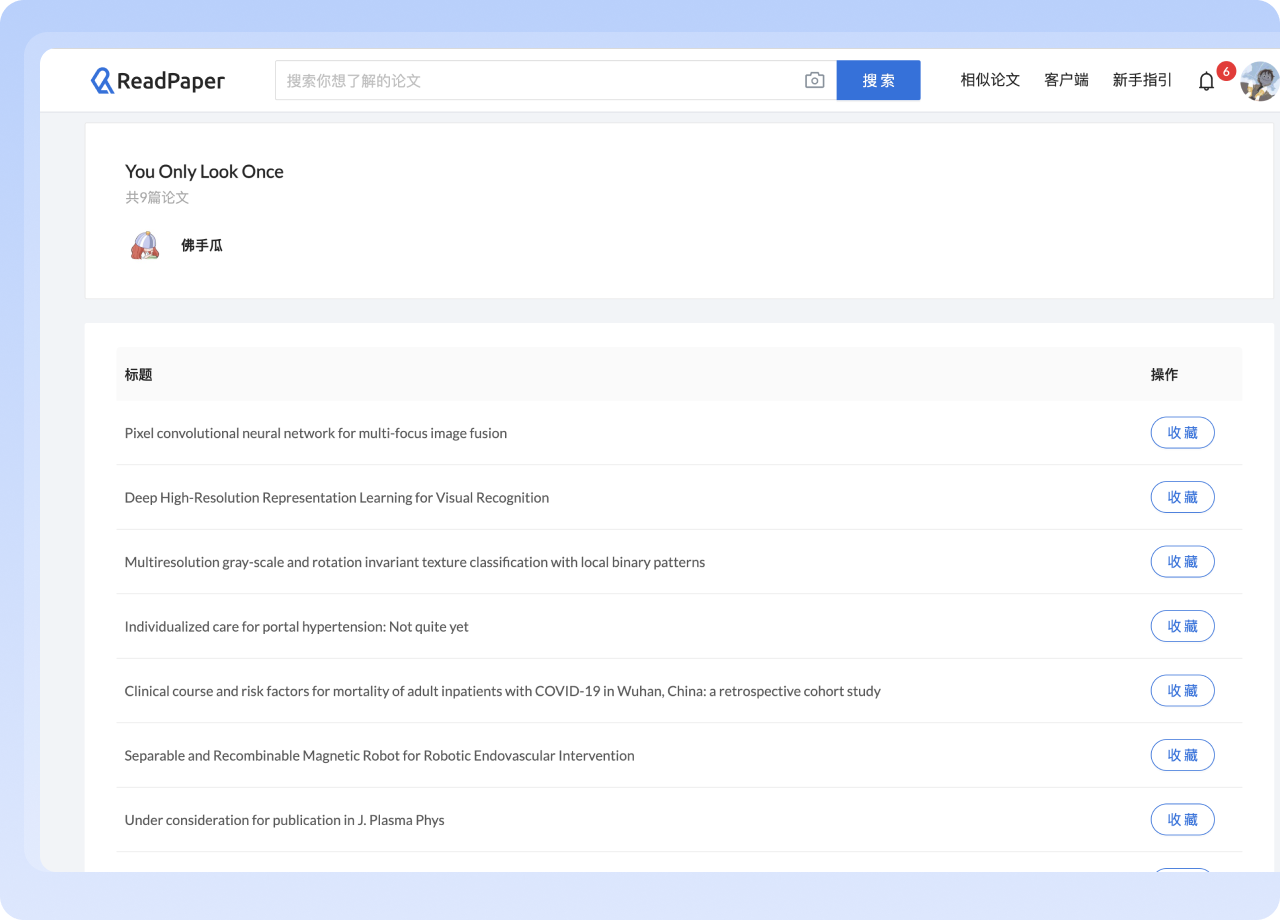Open paper 'Pixel convolutional neural network for multi-focus image fusion'
The width and height of the screenshot is (1280, 920).
316,433
